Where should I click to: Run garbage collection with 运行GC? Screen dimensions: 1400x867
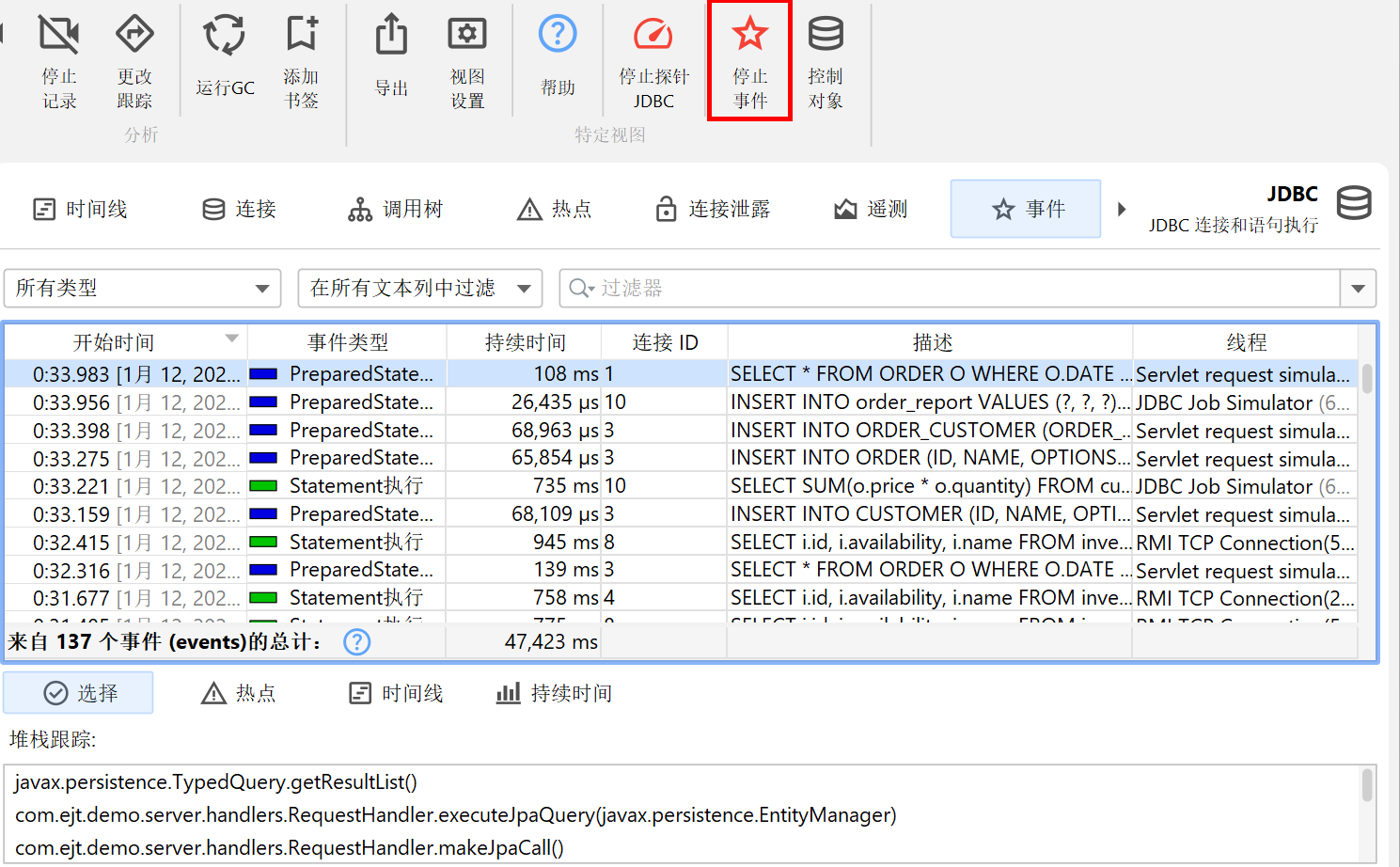[x=225, y=36]
